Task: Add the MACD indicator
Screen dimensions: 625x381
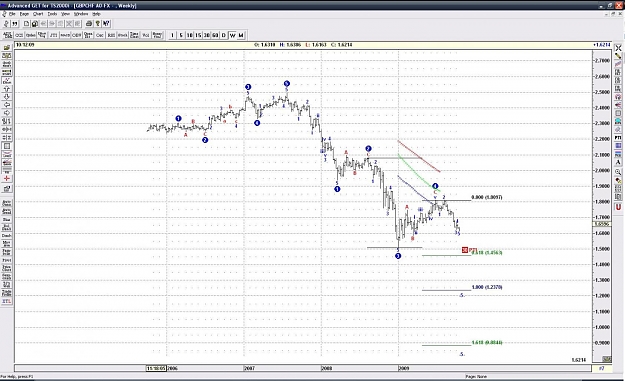Action: tap(65, 35)
